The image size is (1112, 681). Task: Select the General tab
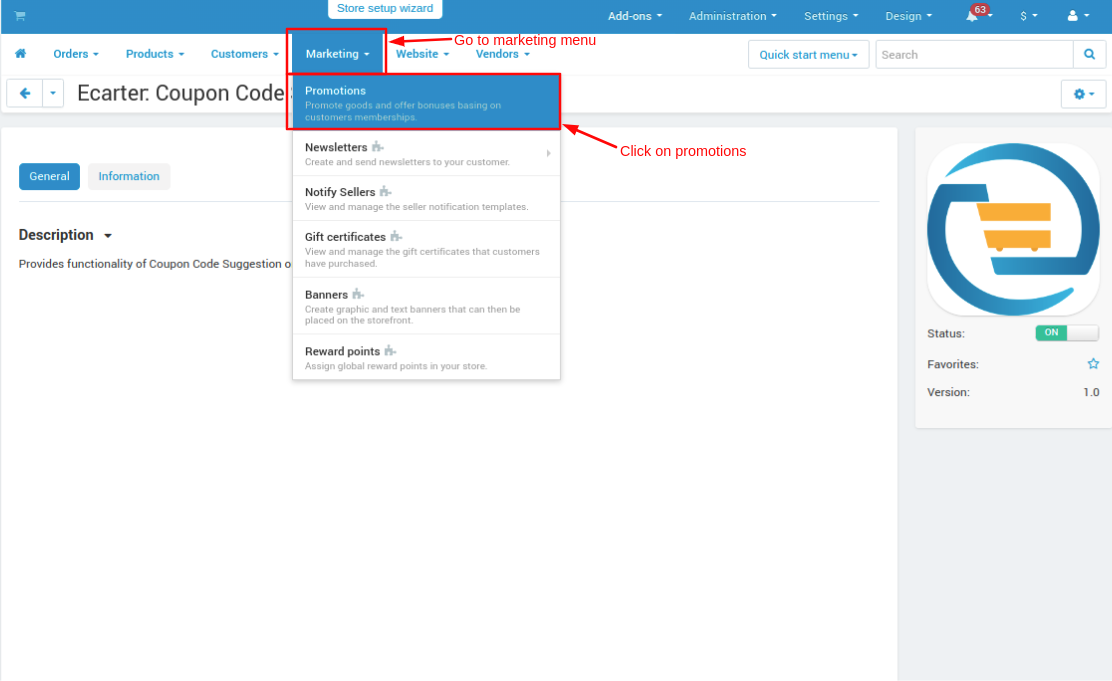click(x=49, y=177)
